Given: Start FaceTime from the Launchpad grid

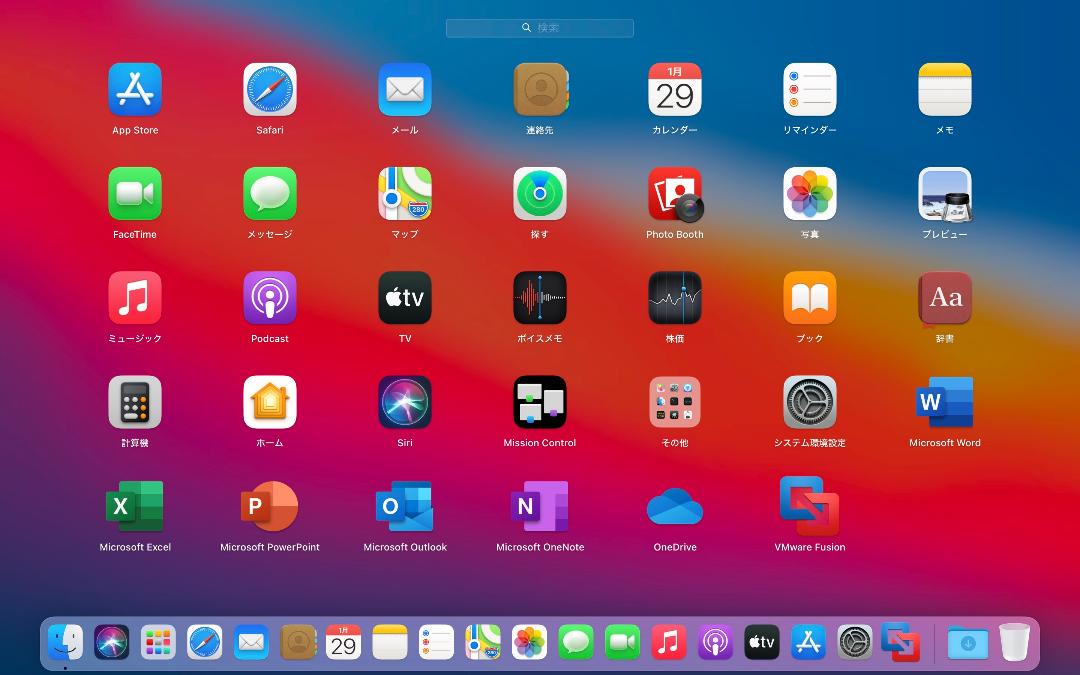Looking at the screenshot, I should (x=135, y=194).
